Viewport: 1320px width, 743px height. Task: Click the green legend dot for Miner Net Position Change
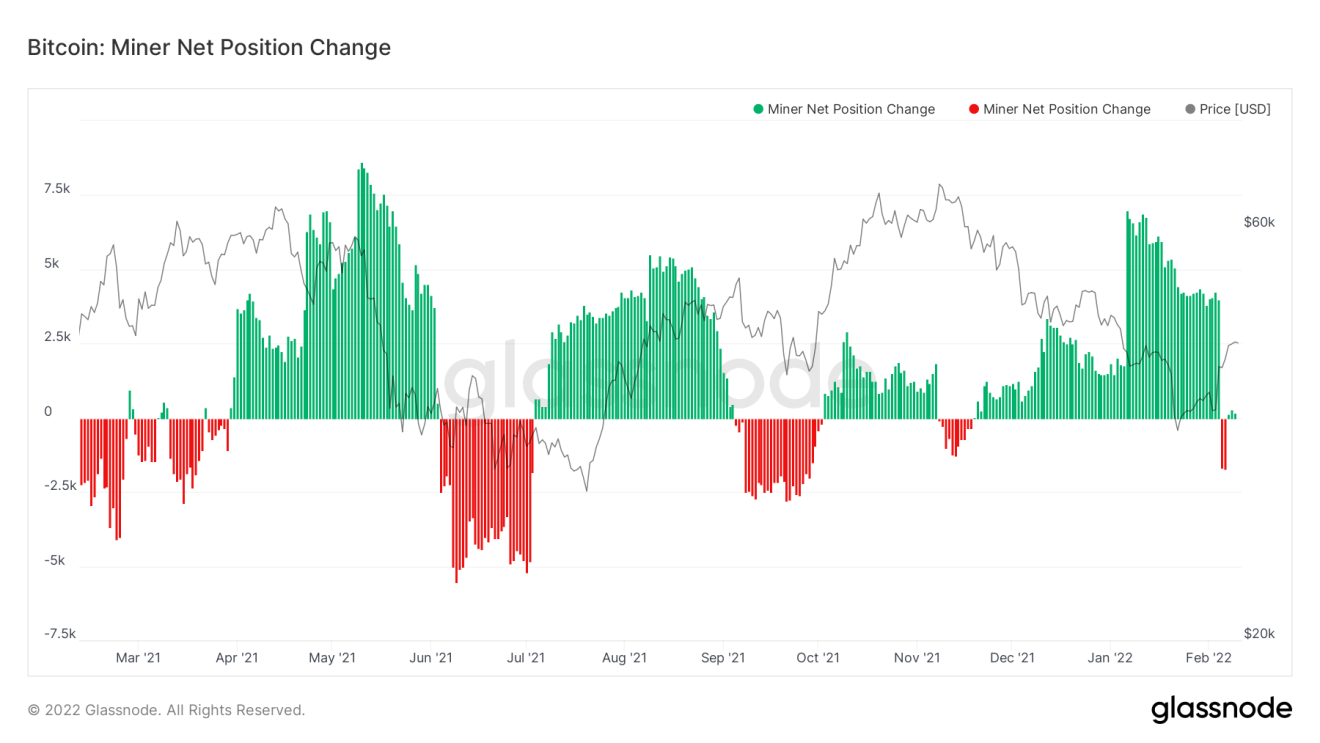point(758,109)
